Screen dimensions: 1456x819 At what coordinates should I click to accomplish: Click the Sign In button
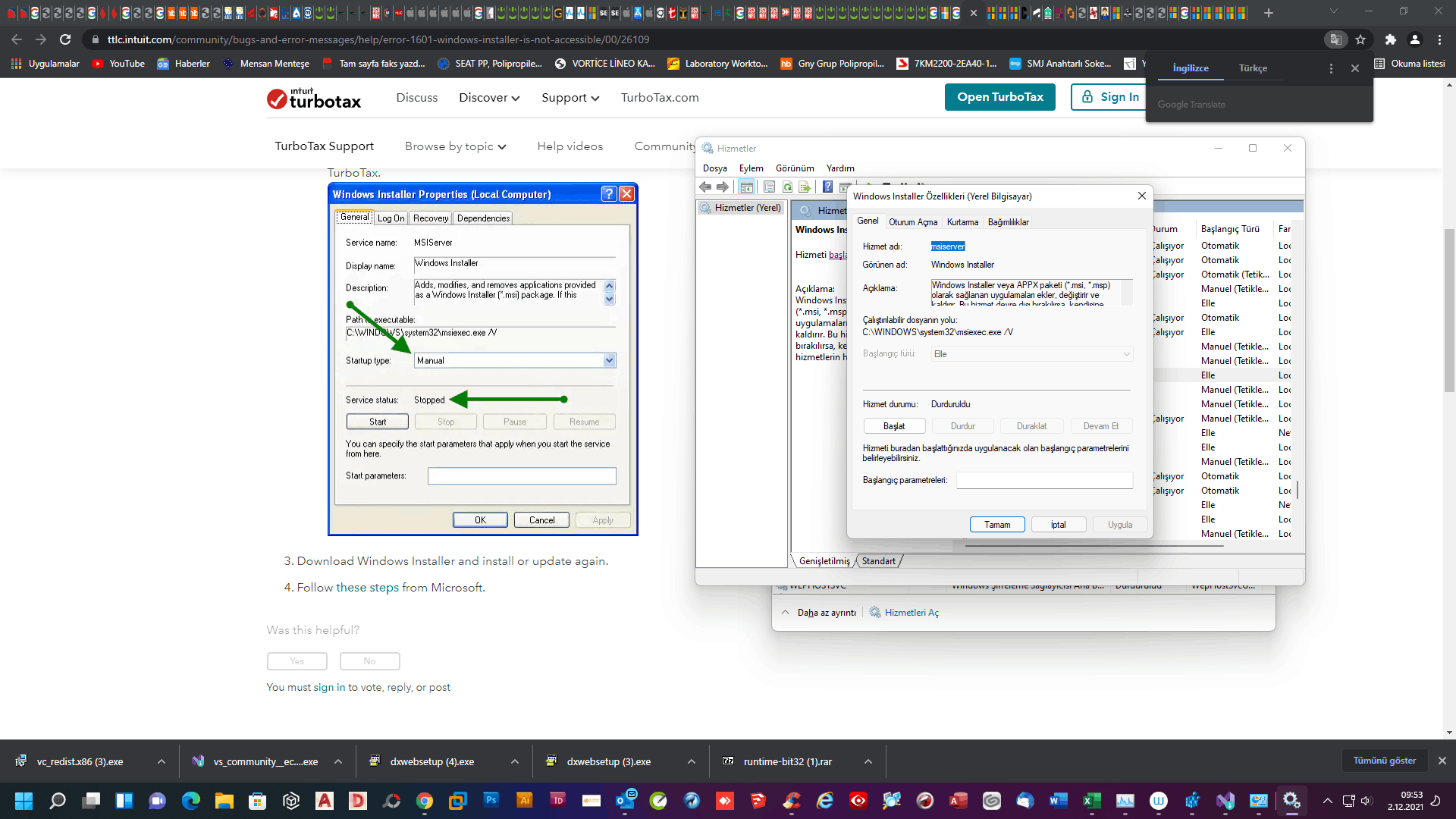click(1109, 97)
